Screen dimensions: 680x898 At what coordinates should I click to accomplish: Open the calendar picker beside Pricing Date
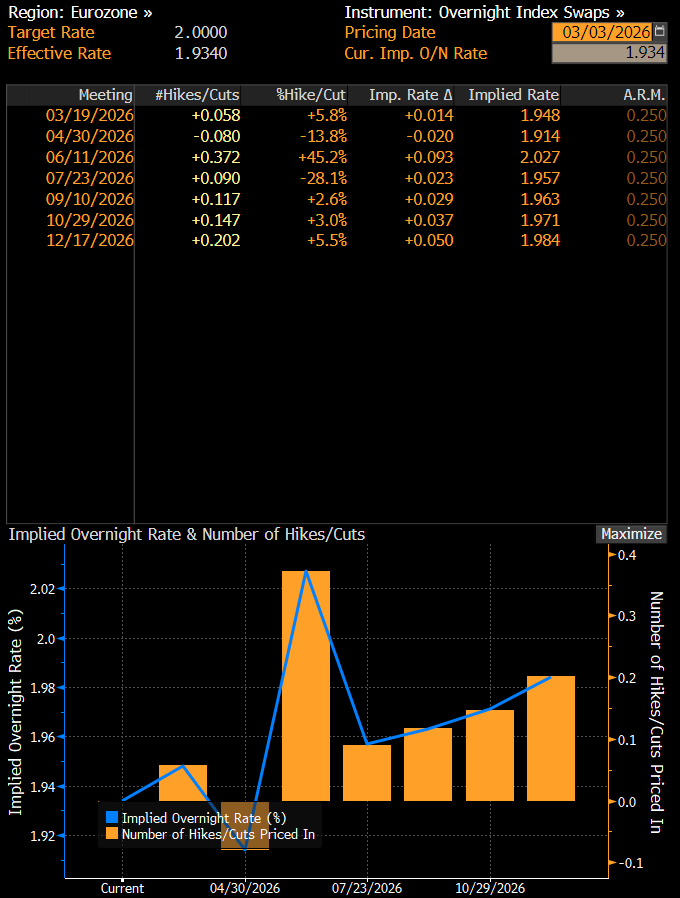tap(658, 32)
